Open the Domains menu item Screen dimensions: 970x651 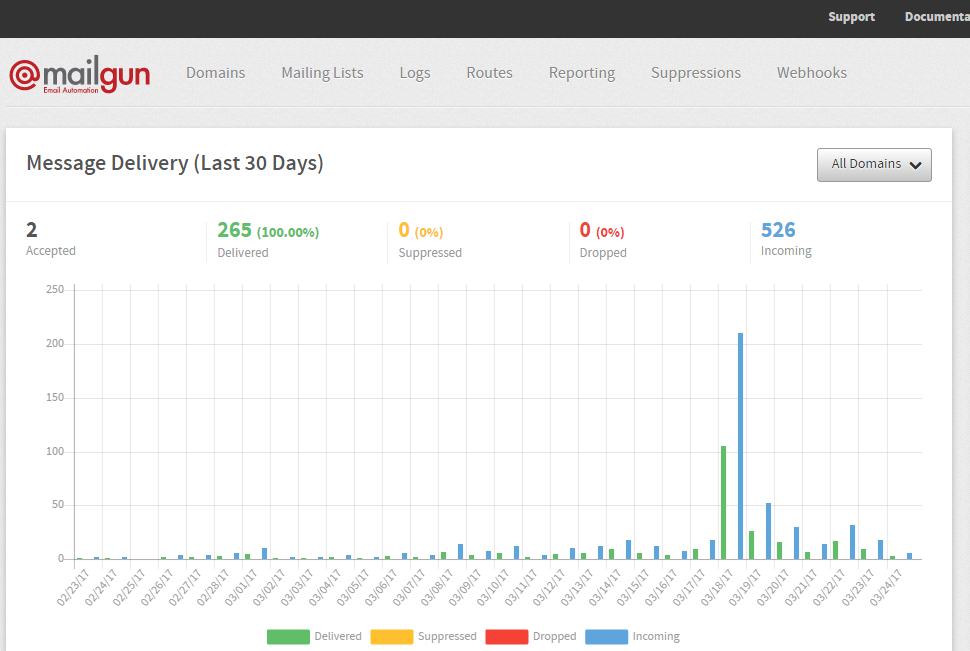click(215, 73)
